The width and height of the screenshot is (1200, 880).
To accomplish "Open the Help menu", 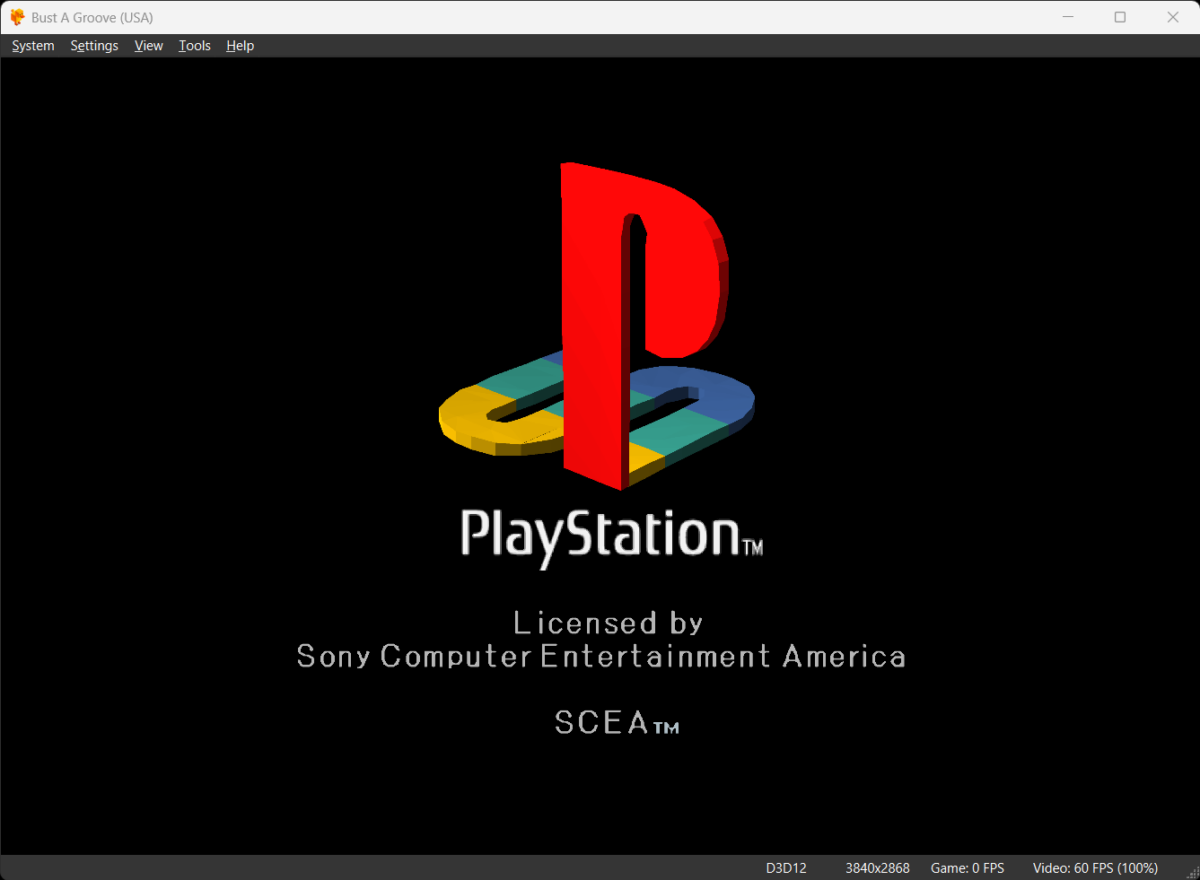I will click(x=239, y=45).
